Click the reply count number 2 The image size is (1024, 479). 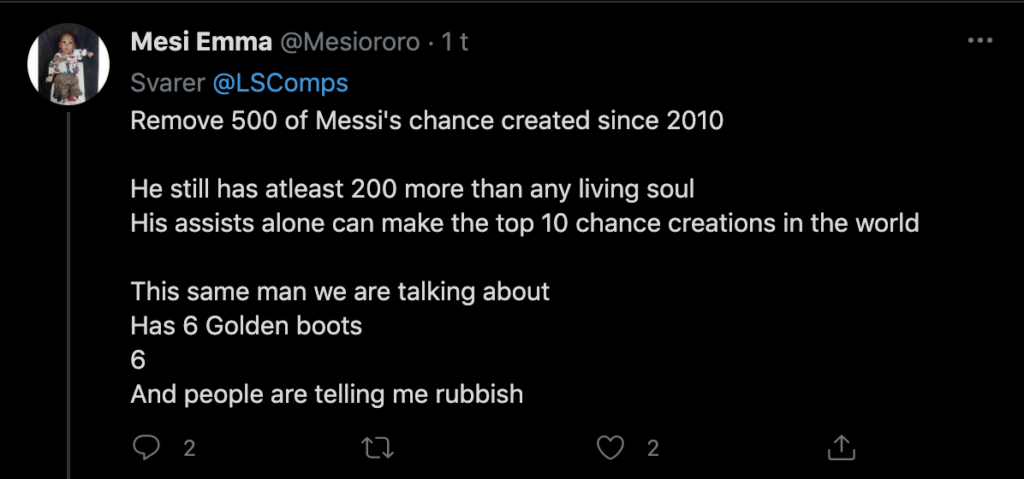point(188,449)
